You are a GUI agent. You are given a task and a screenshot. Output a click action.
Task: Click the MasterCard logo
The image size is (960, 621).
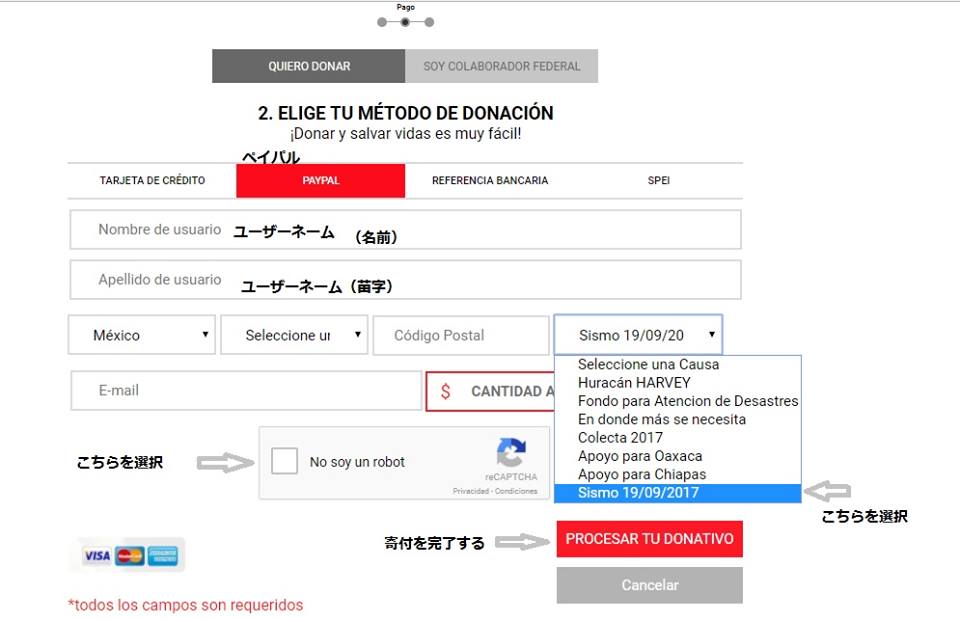point(129,556)
